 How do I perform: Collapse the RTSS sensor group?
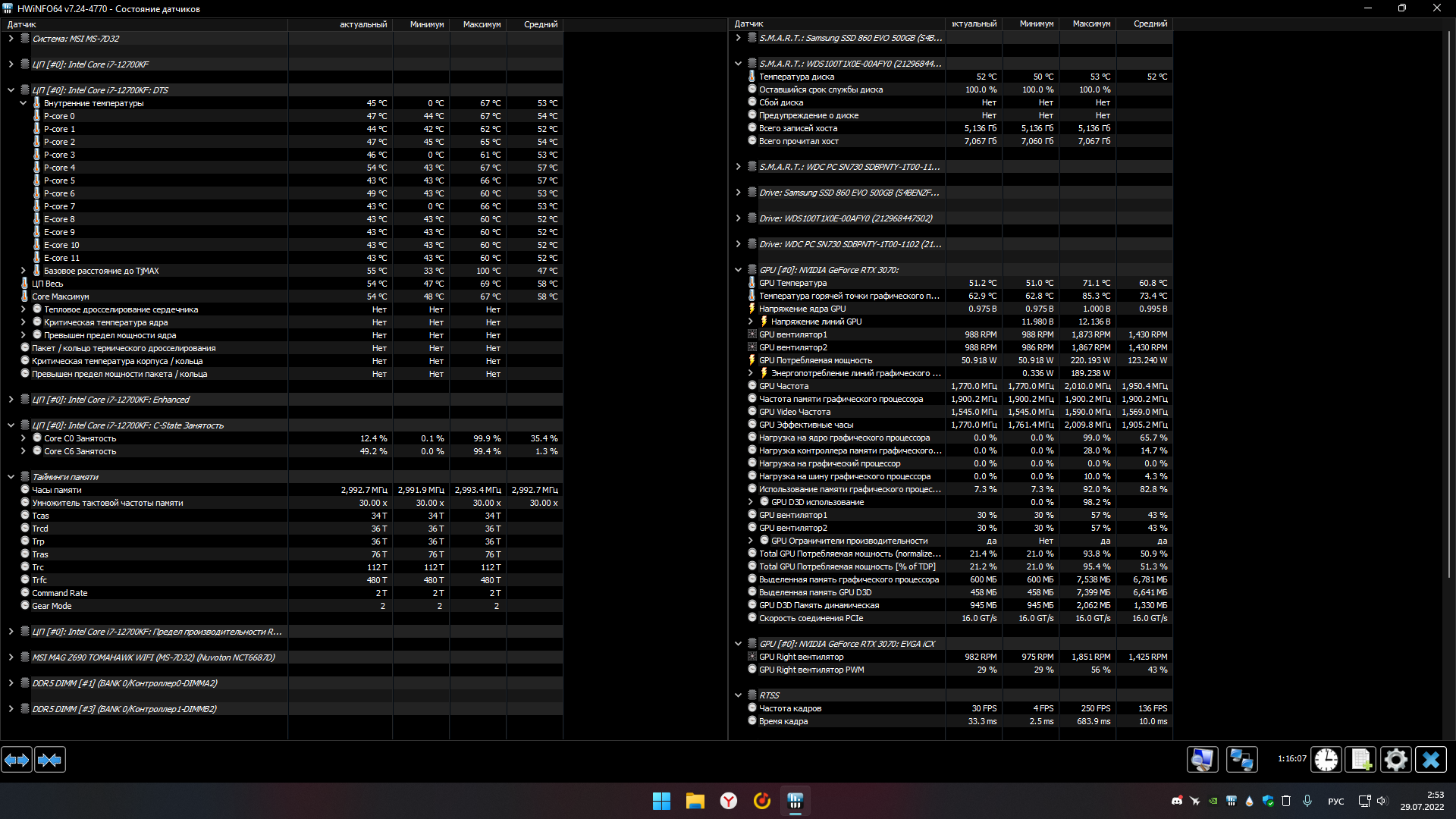(738, 695)
